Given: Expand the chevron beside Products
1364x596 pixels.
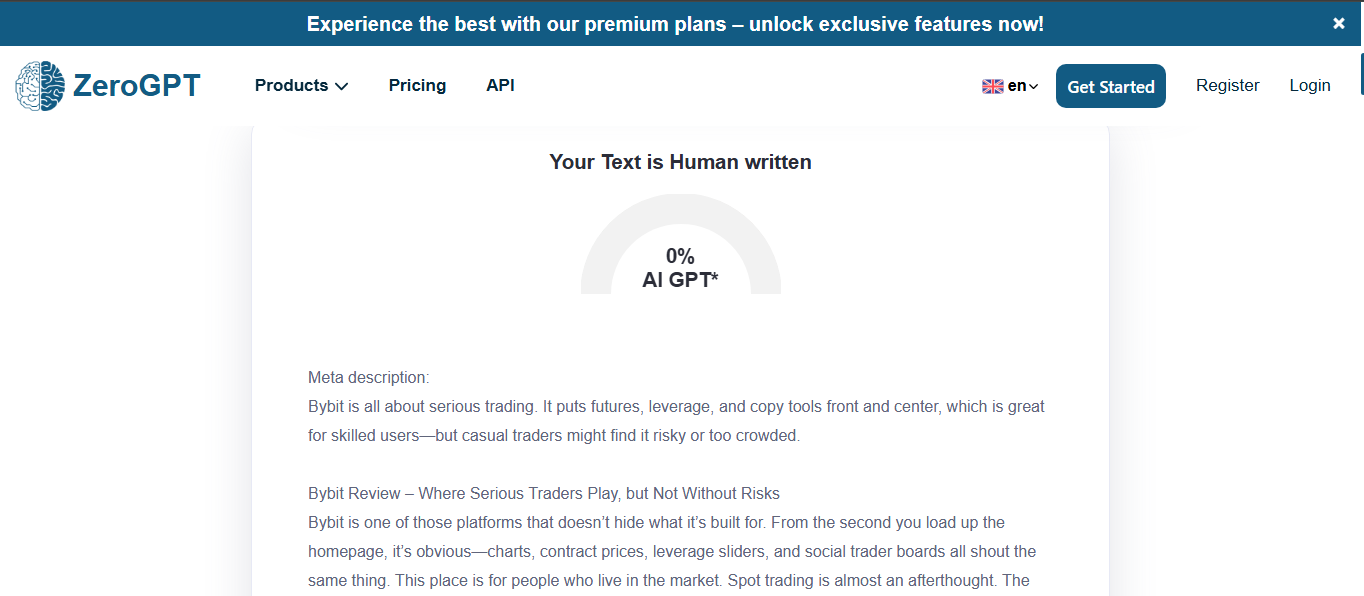Looking at the screenshot, I should (342, 87).
